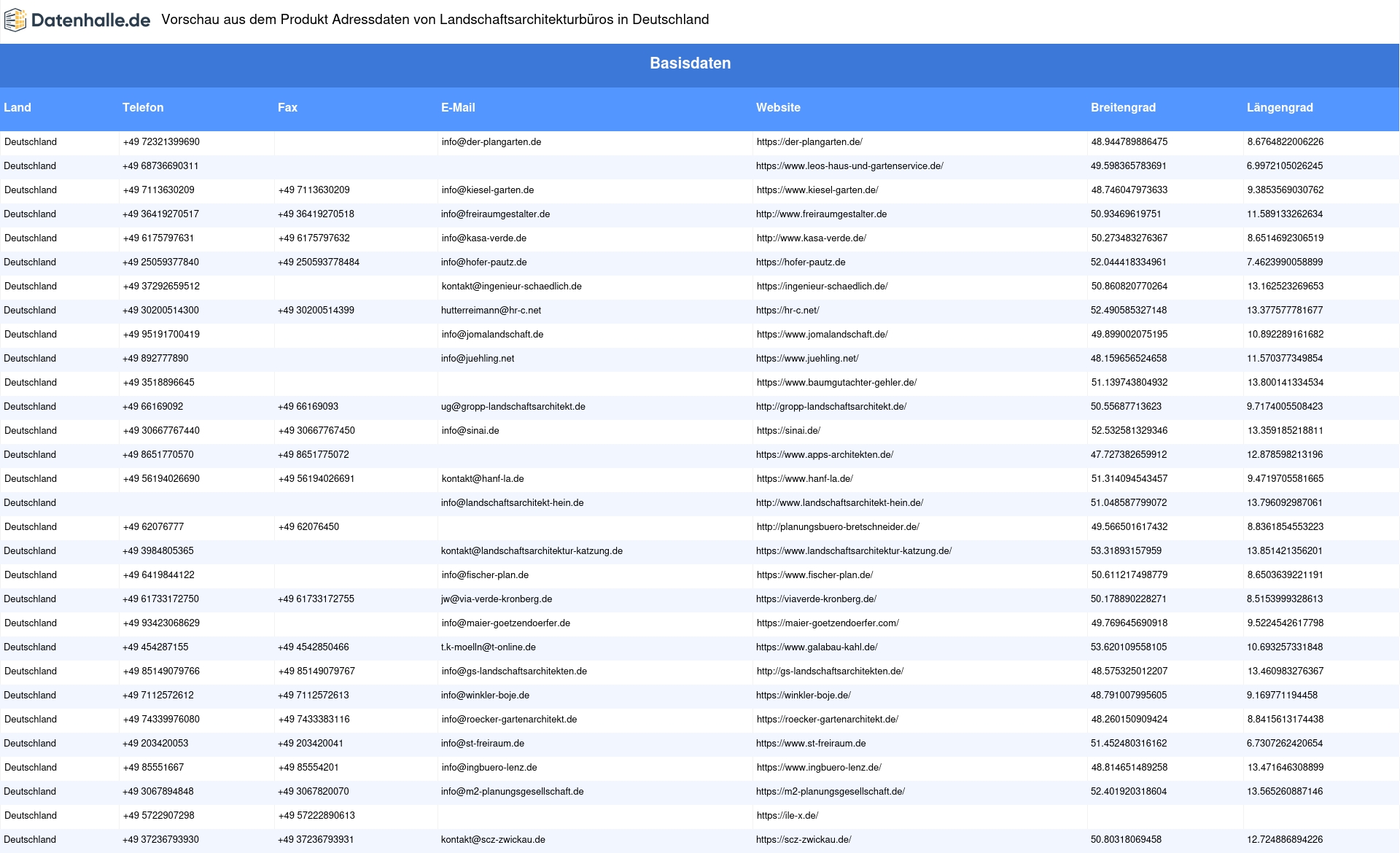The width and height of the screenshot is (1400, 853).
Task: Click email info@landschaftsarchitekt-hein.de
Action: [x=512, y=503]
